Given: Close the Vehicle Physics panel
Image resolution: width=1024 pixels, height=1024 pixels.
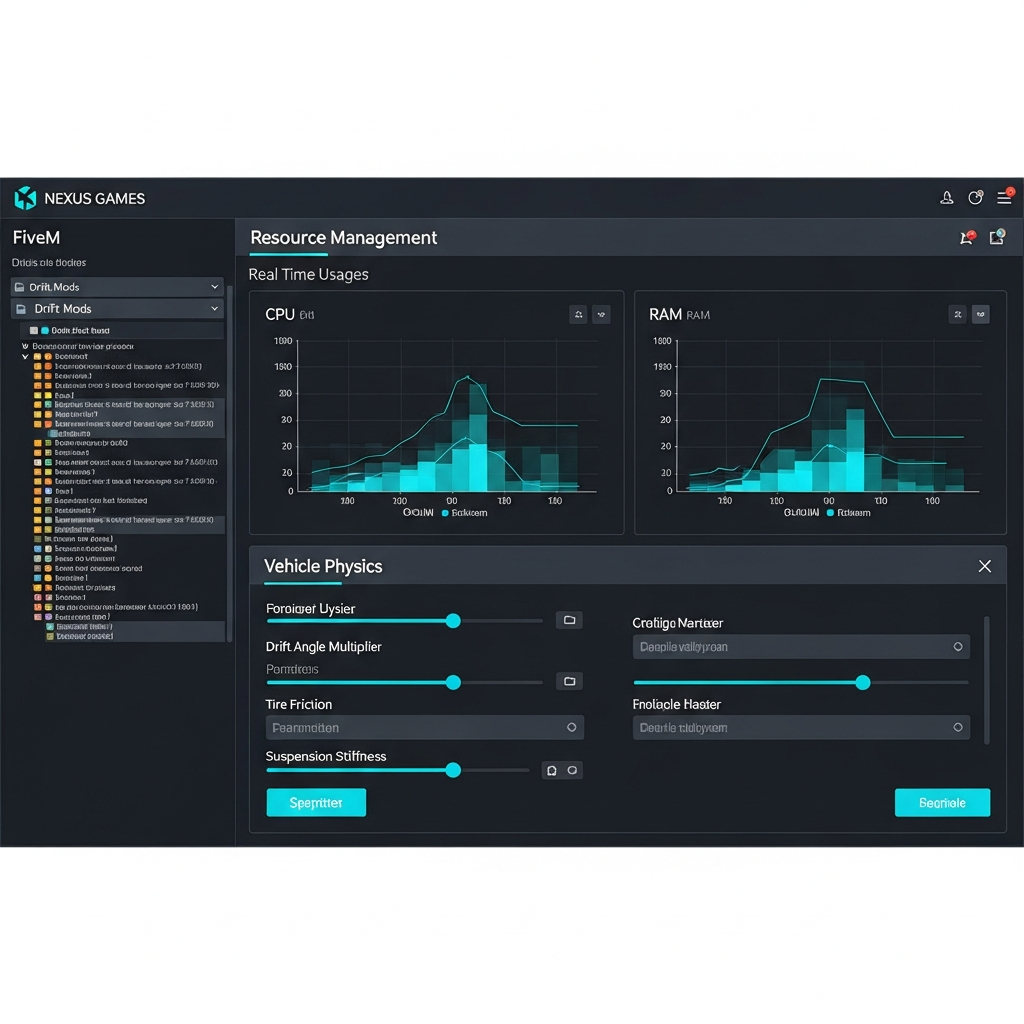Looking at the screenshot, I should click(985, 566).
